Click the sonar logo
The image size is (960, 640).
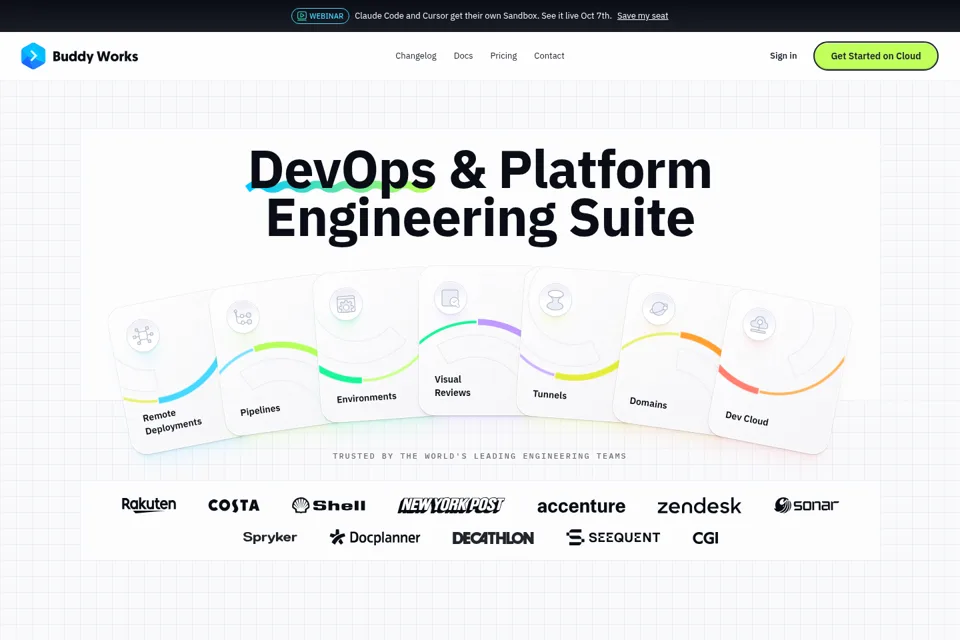pos(806,505)
